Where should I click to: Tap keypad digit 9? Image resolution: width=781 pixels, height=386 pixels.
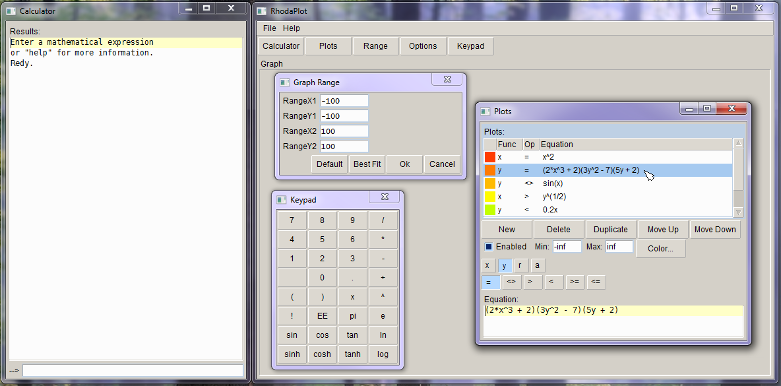[x=353, y=220]
